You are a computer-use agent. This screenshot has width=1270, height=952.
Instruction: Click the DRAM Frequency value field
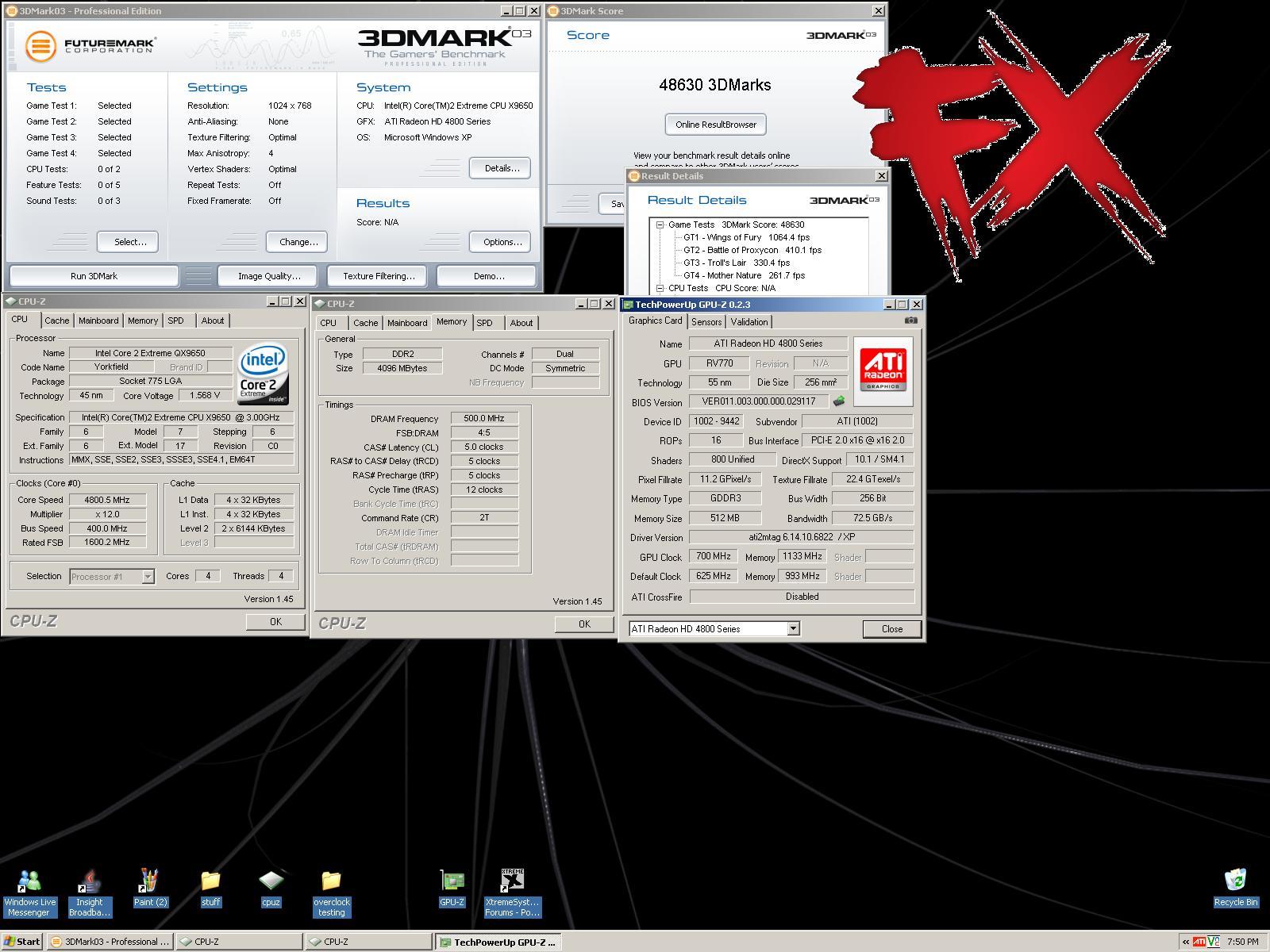click(484, 418)
